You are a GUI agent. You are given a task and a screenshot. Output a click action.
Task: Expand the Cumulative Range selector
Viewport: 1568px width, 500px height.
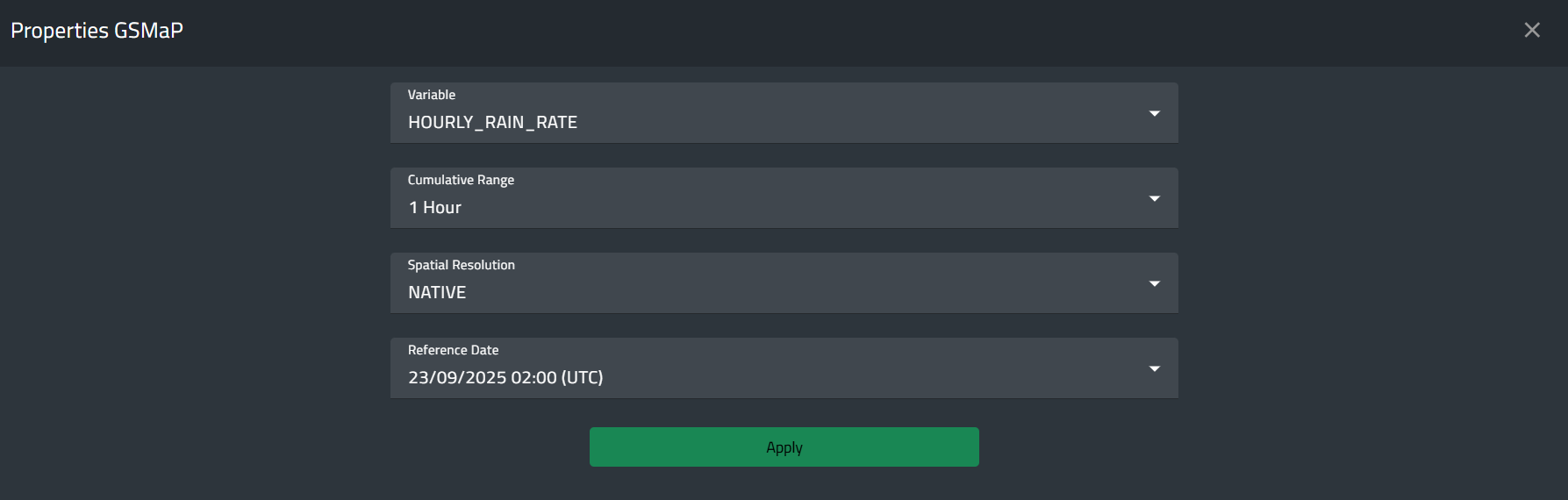(x=784, y=198)
